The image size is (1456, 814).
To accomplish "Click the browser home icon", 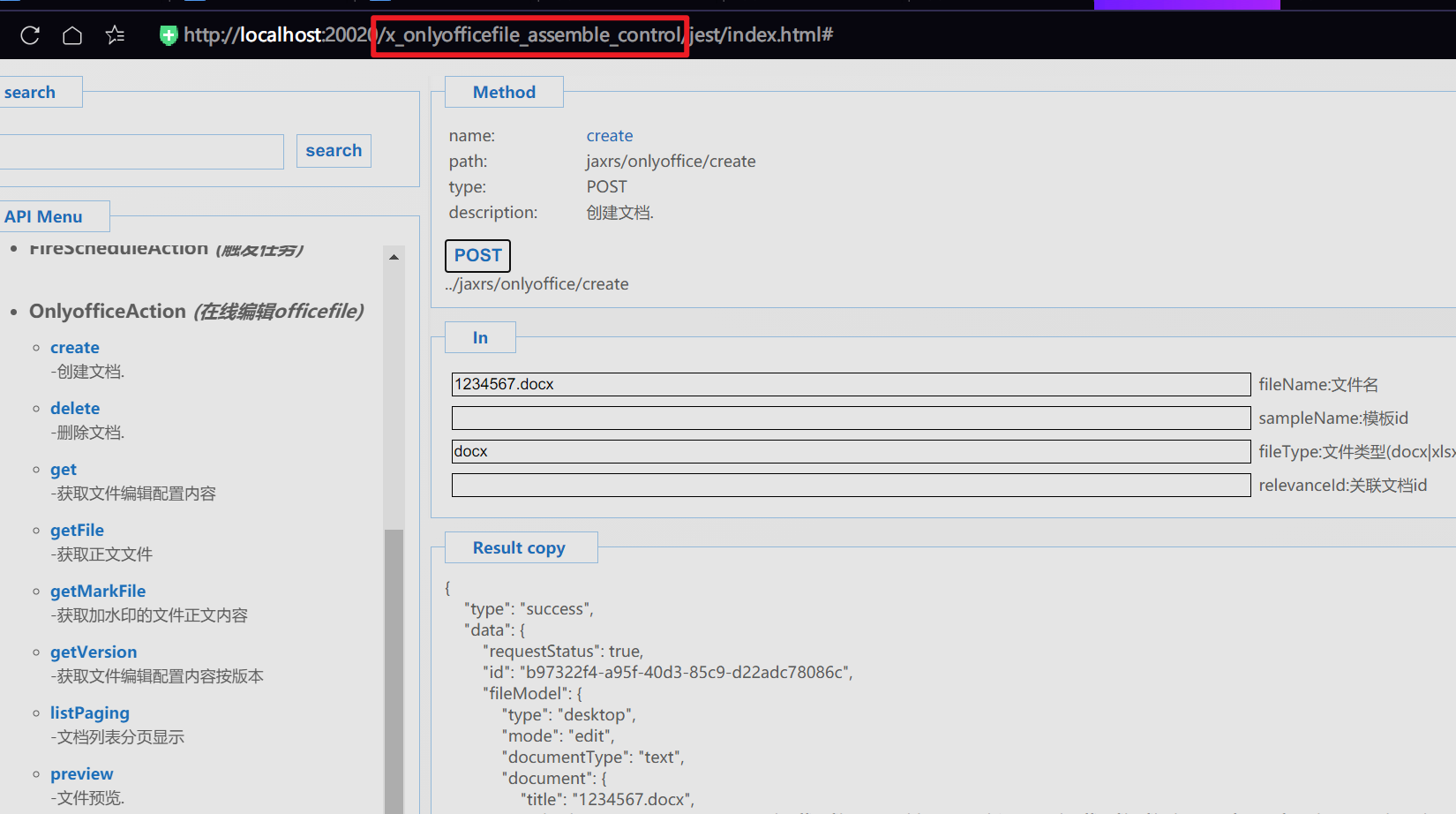I will tap(72, 35).
